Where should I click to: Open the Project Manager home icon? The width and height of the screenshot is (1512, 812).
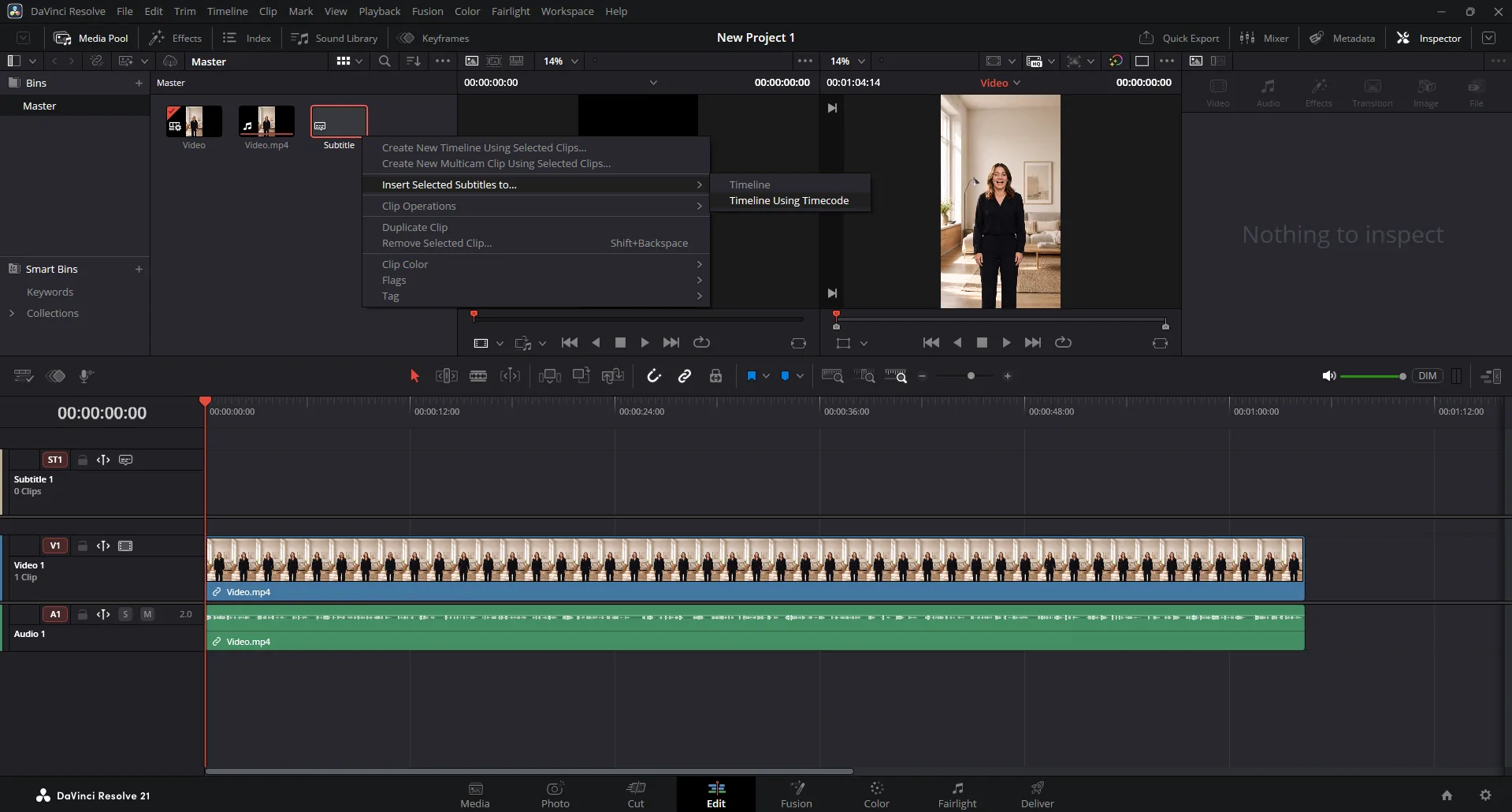coord(1447,795)
